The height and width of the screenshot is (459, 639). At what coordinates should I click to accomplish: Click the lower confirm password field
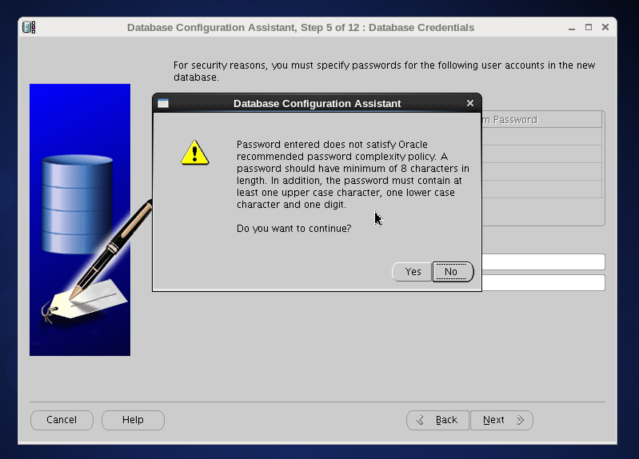pyautogui.click(x=543, y=283)
